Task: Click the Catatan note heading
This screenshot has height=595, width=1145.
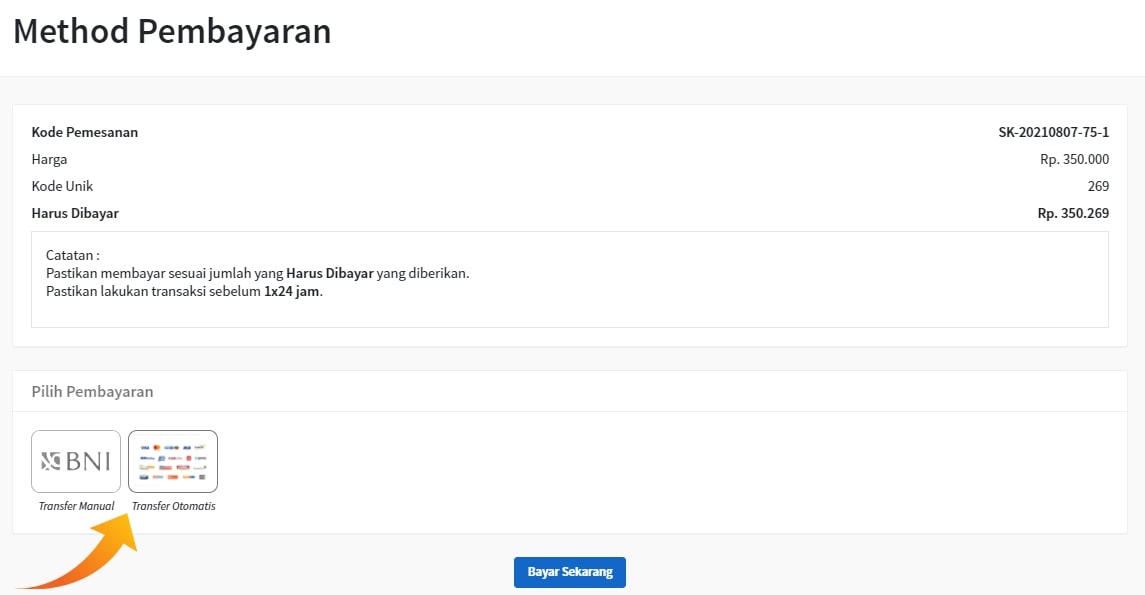Action: tap(73, 255)
